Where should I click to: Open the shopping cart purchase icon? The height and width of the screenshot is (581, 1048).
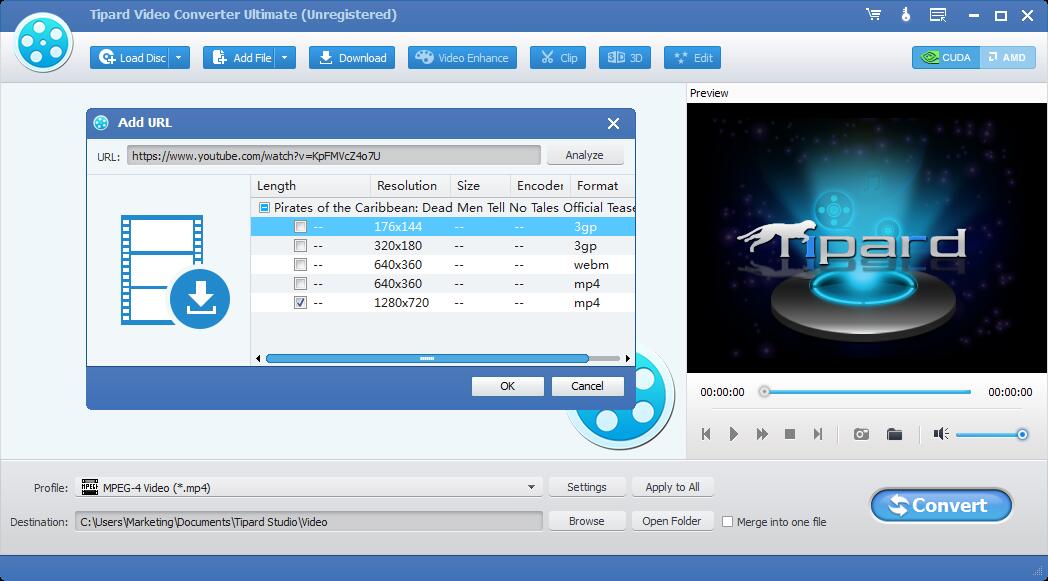(x=874, y=15)
